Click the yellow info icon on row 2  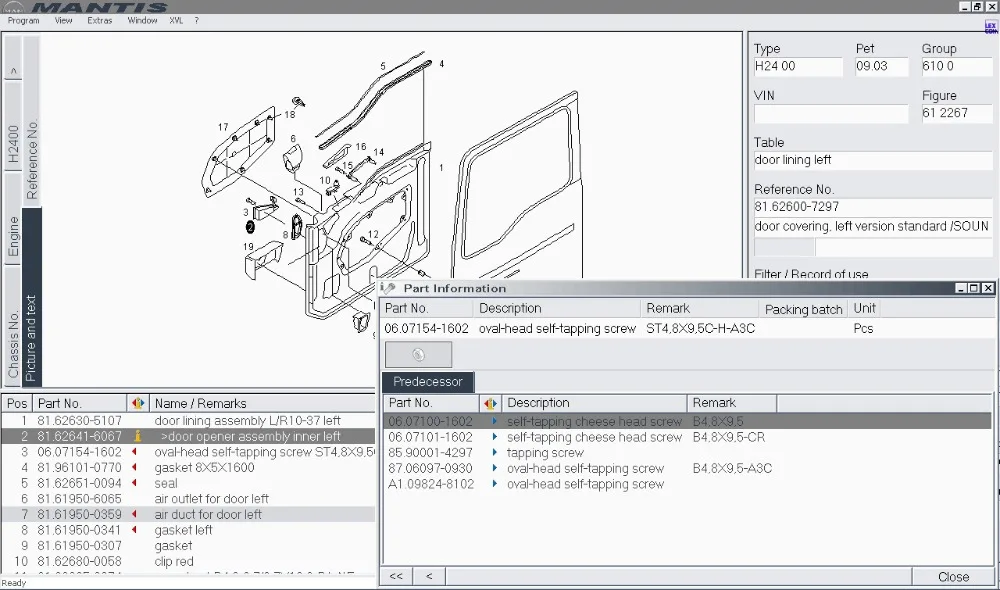[137, 437]
